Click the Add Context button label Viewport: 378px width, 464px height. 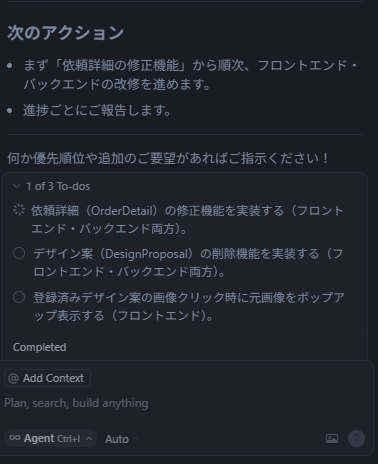[x=53, y=378]
